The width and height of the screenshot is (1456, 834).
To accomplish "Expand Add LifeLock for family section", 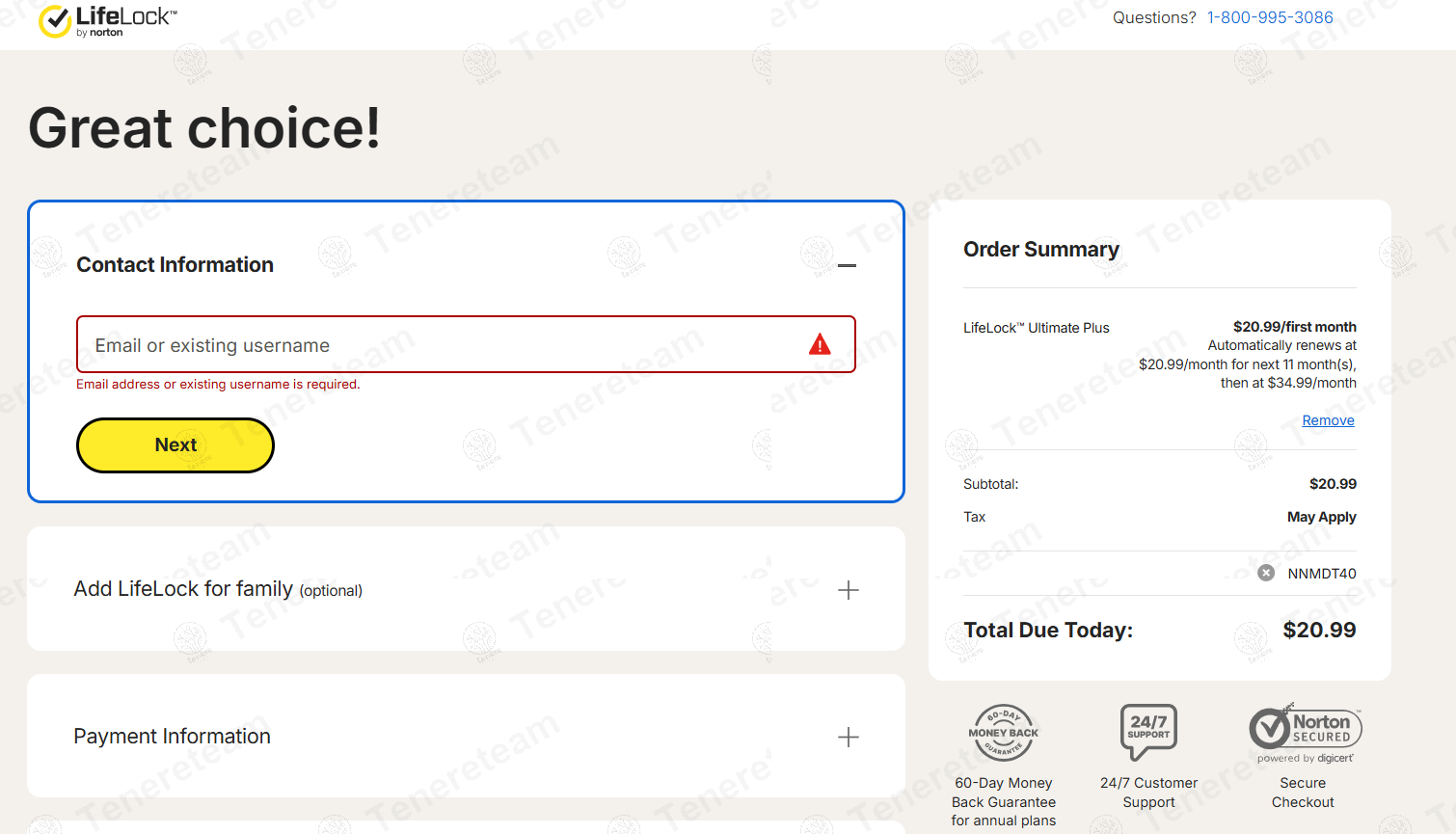I will [x=848, y=590].
